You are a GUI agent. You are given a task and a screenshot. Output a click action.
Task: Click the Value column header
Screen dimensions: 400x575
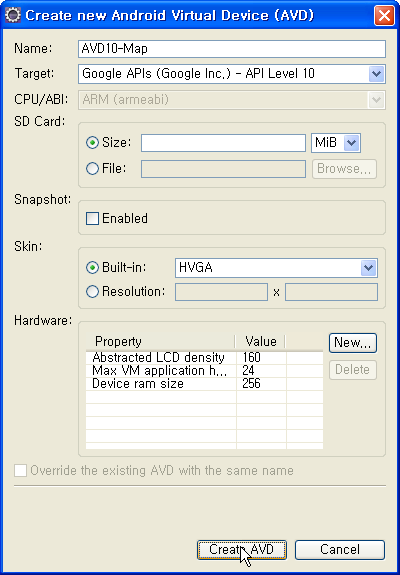(261, 342)
